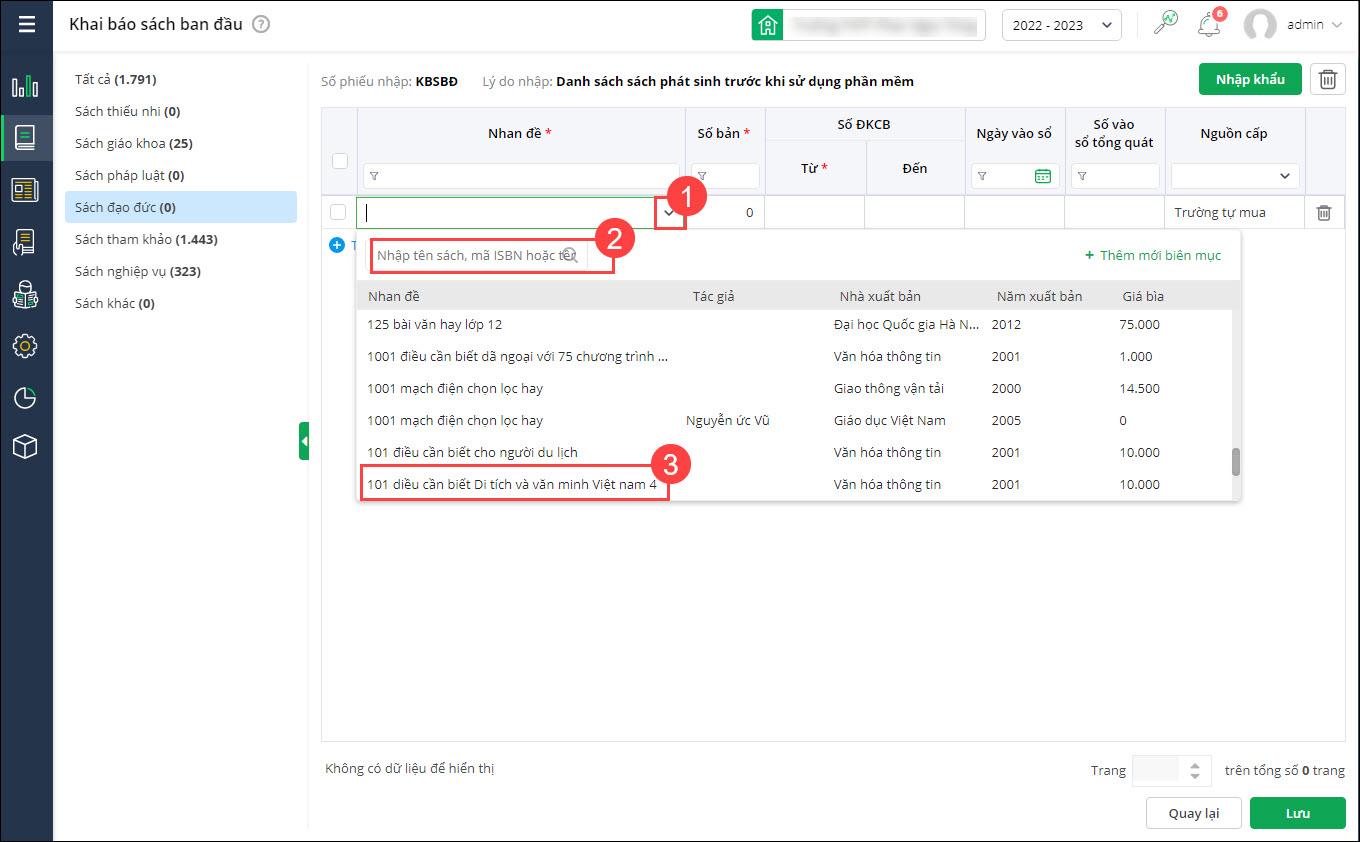Select Sách tham khảo category
The height and width of the screenshot is (842, 1360).
point(146,239)
